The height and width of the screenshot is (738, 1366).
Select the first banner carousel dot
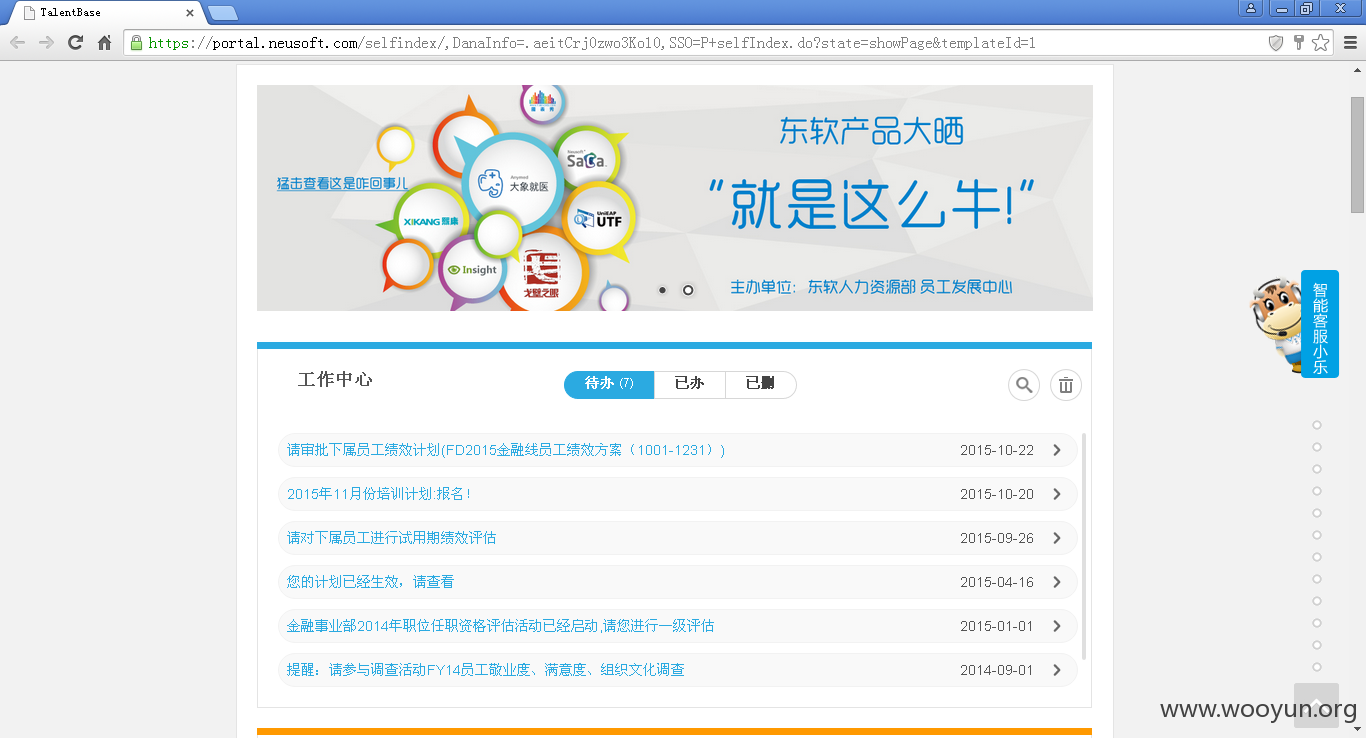(x=662, y=290)
